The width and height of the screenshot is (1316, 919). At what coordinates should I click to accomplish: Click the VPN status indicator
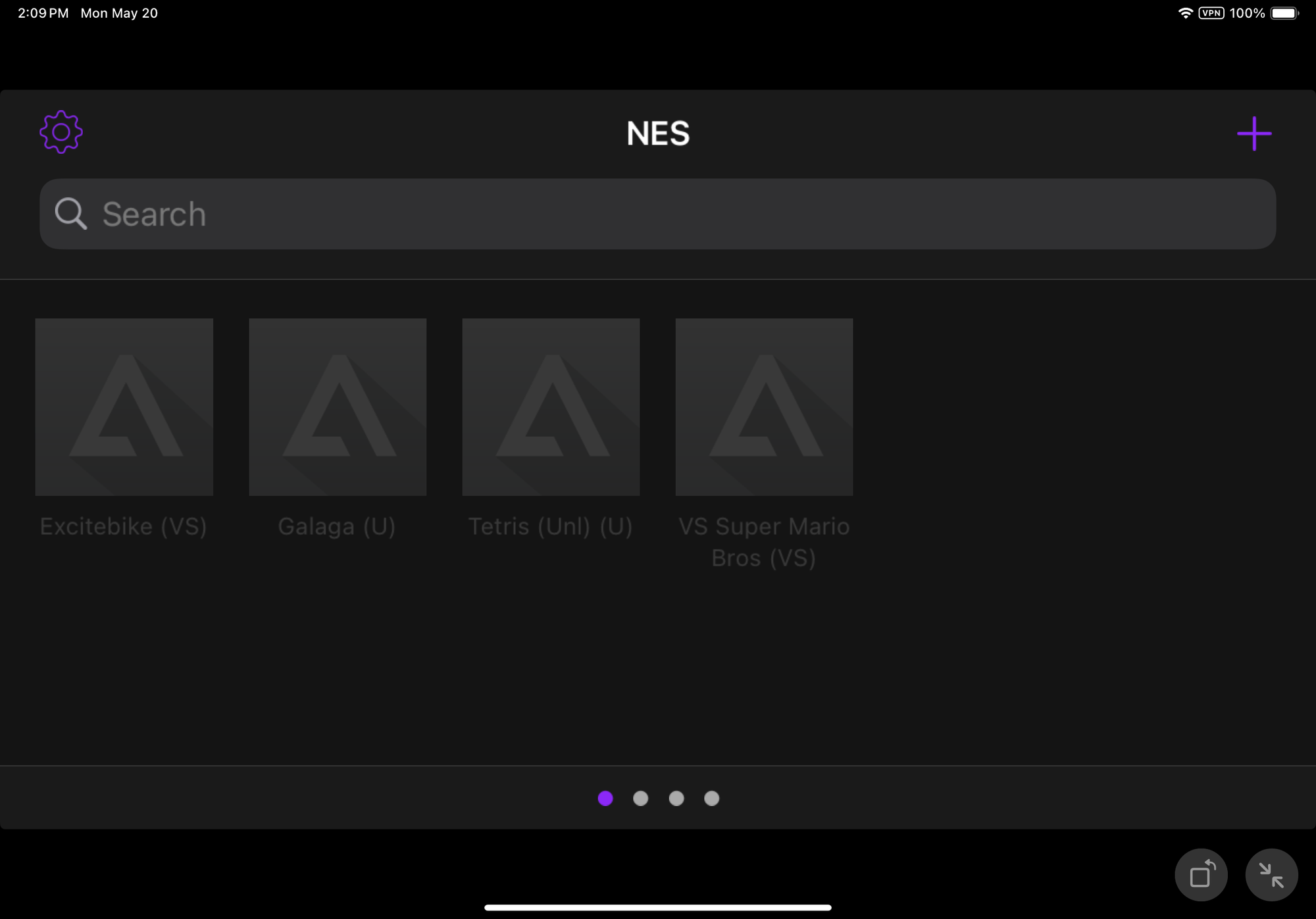click(1211, 13)
